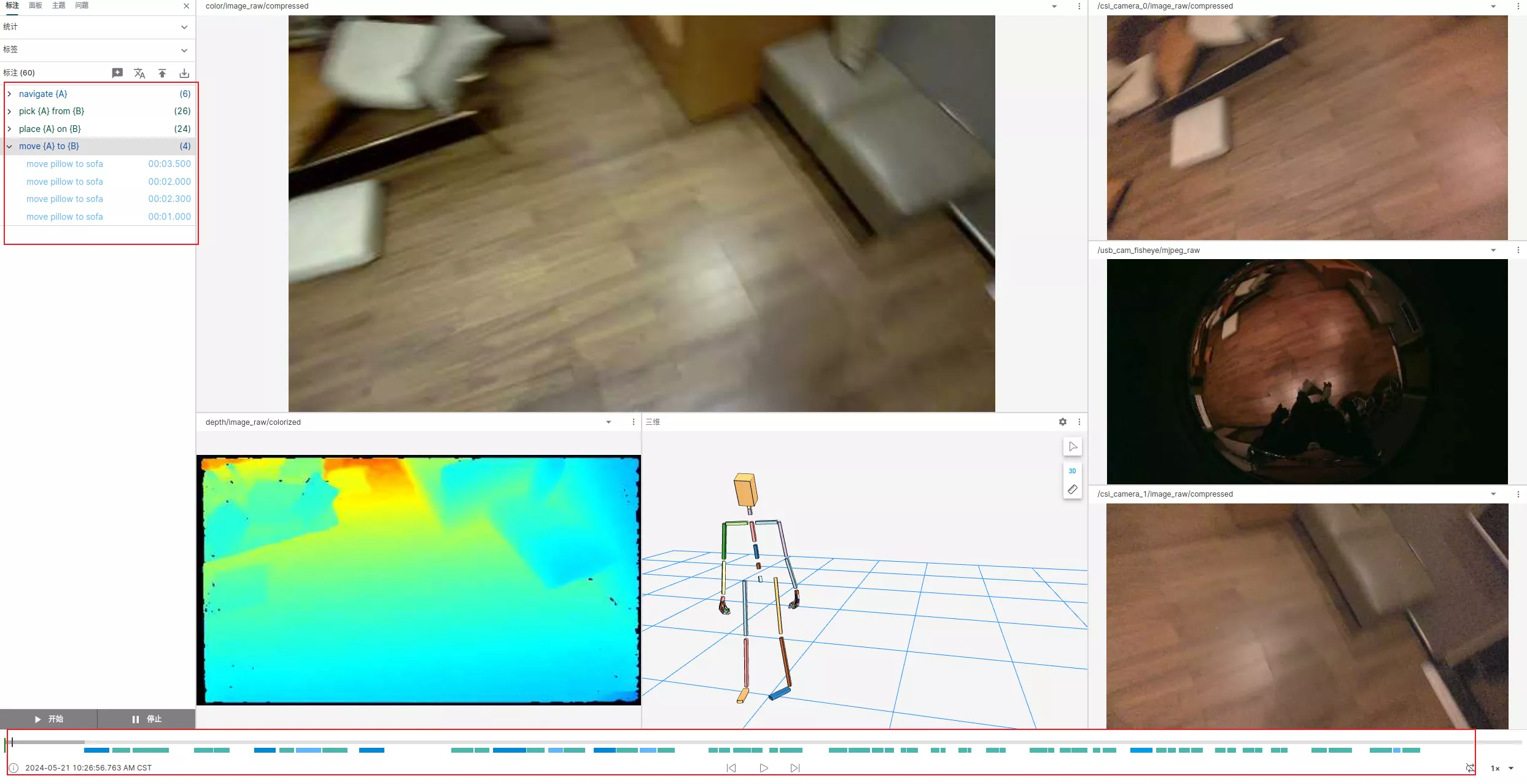The height and width of the screenshot is (784, 1527).
Task: Open topic dropdown for color/image_raw/compressed panel
Action: point(1054,6)
